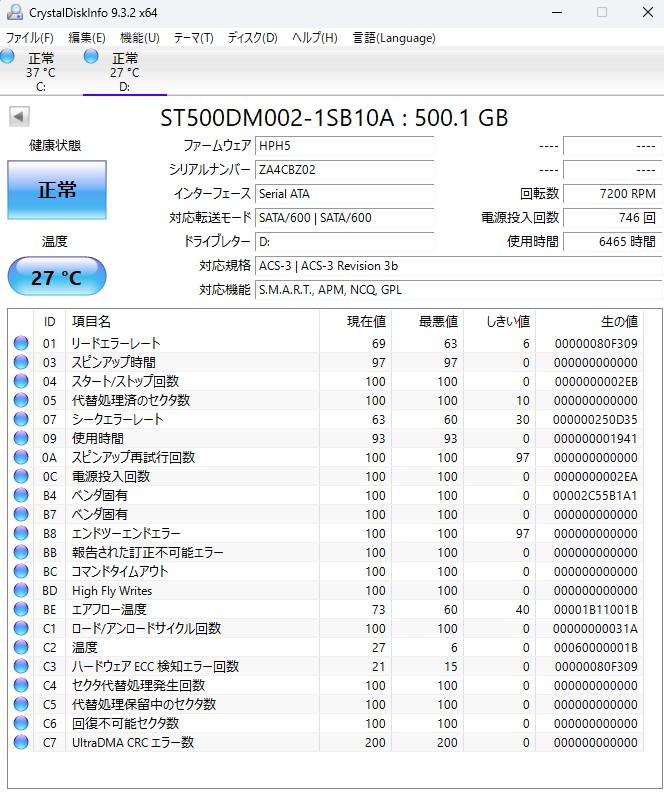Select the D: drive status orb
This screenshot has width=664, height=792.
(91, 56)
